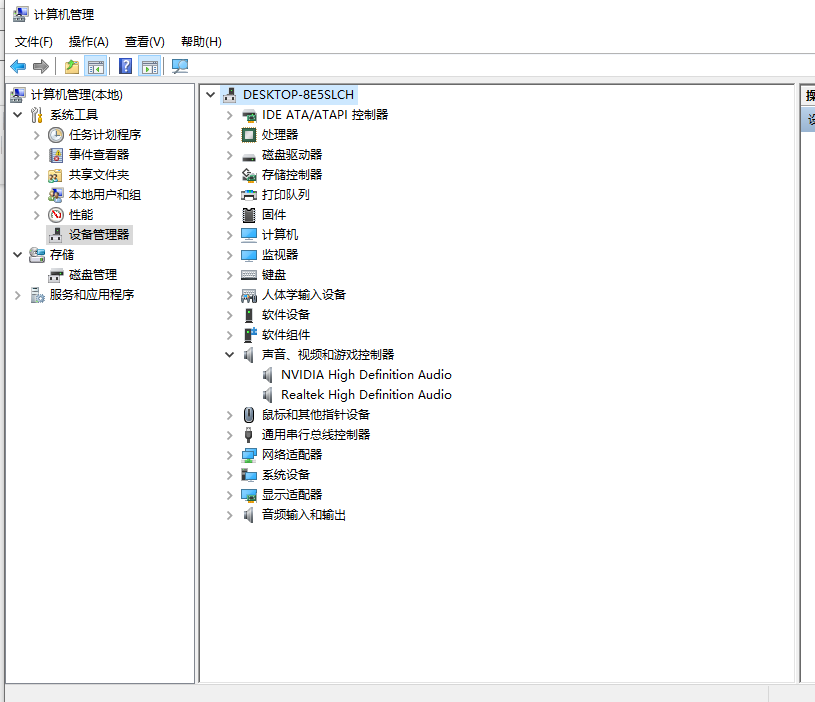Screen dimensions: 815x702
Task: Click the blue help question mark icon
Action: (x=125, y=67)
